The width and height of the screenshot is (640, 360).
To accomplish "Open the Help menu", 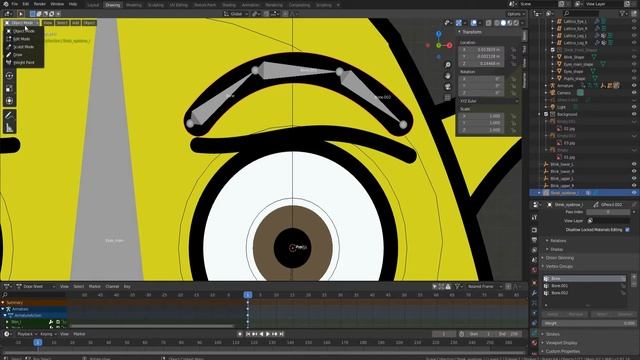I will [x=73, y=4].
